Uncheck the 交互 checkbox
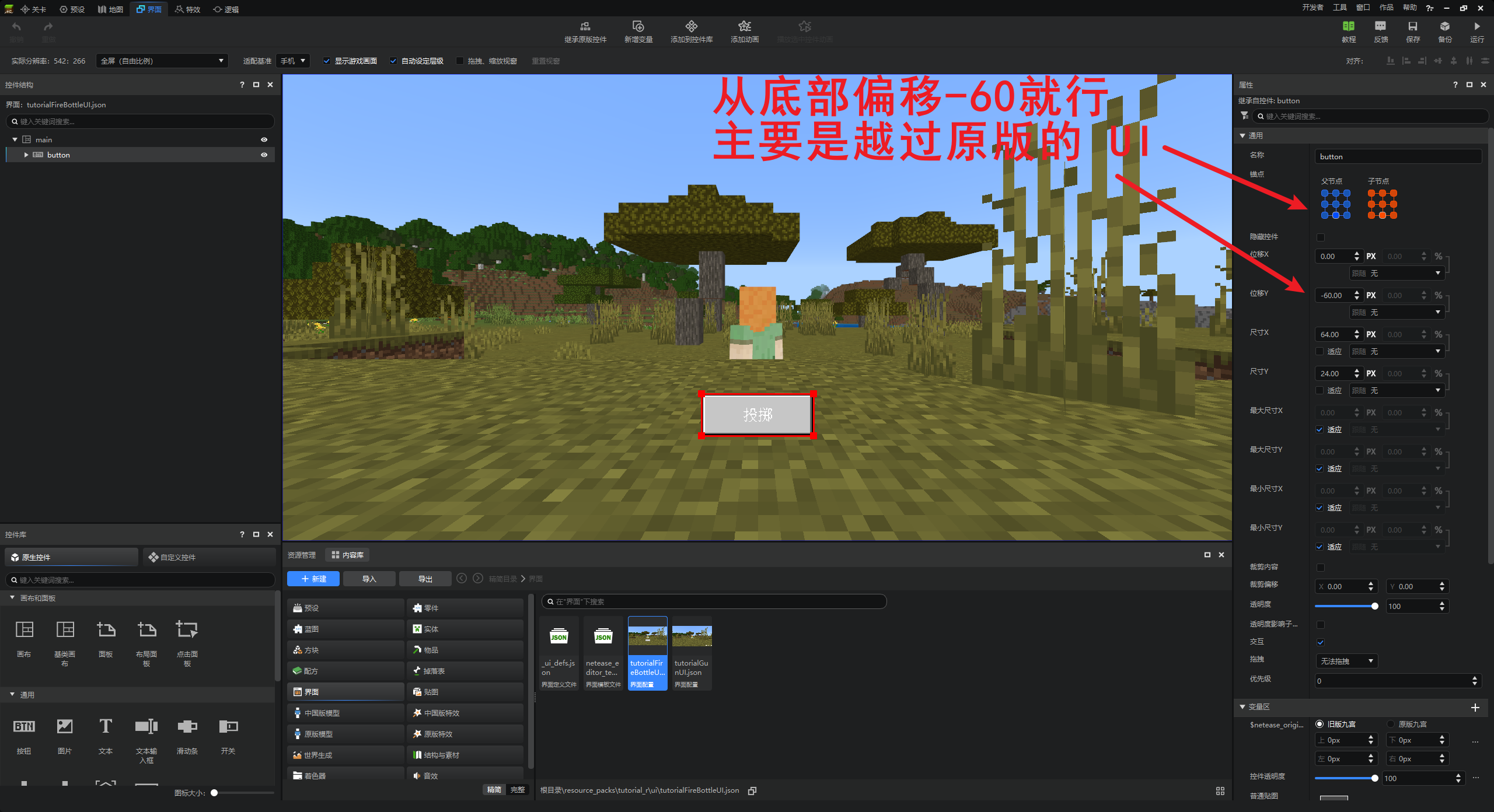1494x812 pixels. tap(1321, 642)
